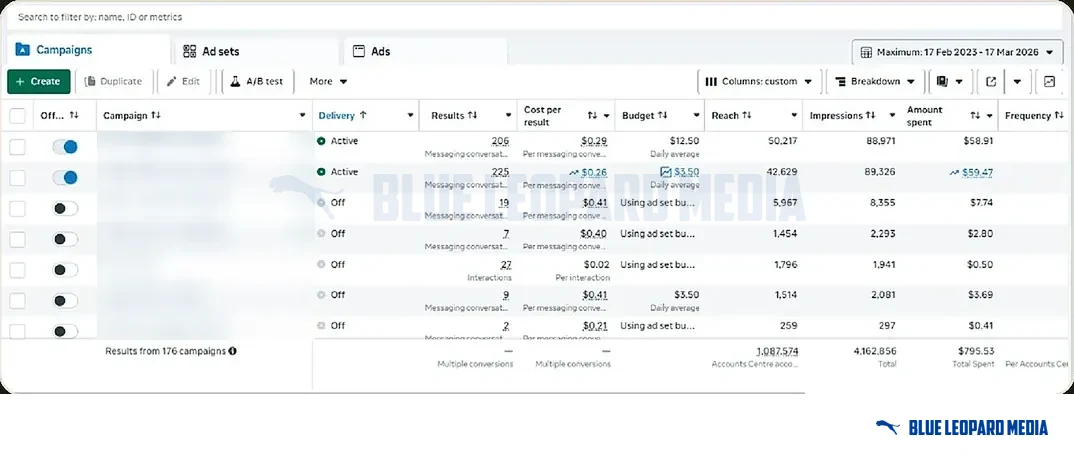This screenshot has height=461, width=1074.
Task: Sort table by Impressions arrows
Action: 871,116
